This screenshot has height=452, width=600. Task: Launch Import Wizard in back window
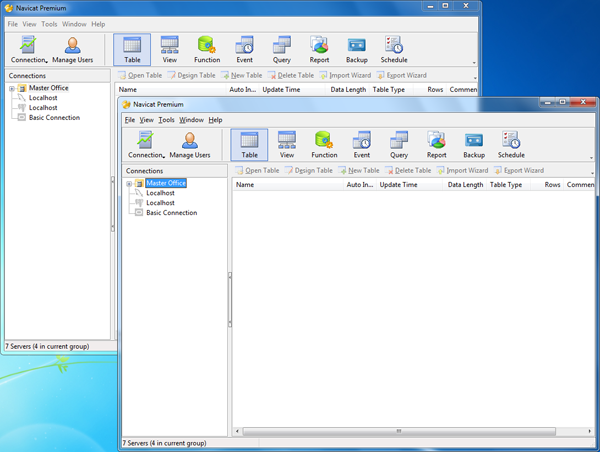coord(345,75)
